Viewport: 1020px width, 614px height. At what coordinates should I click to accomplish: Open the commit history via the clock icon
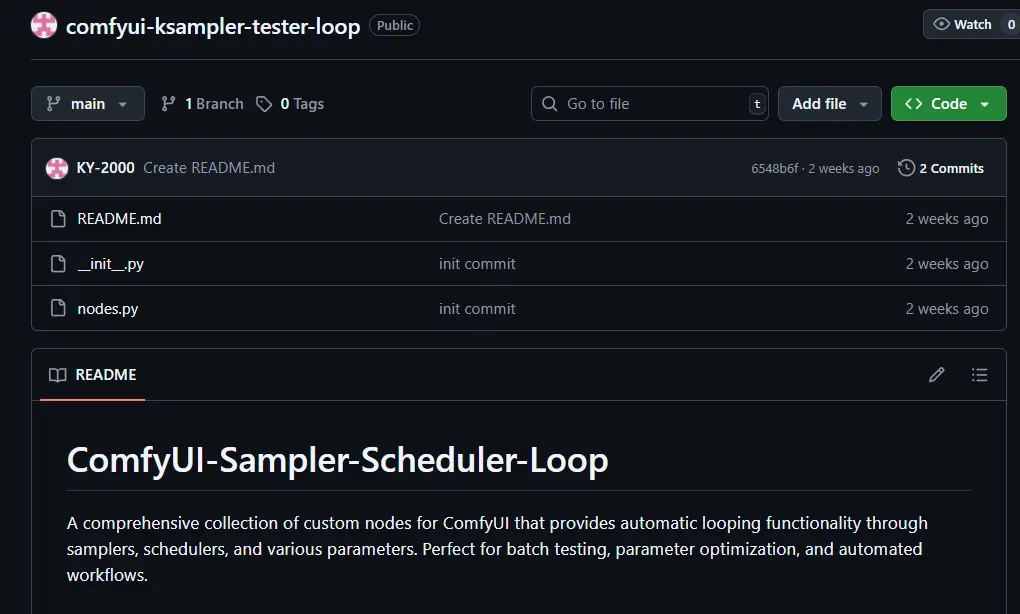point(908,168)
